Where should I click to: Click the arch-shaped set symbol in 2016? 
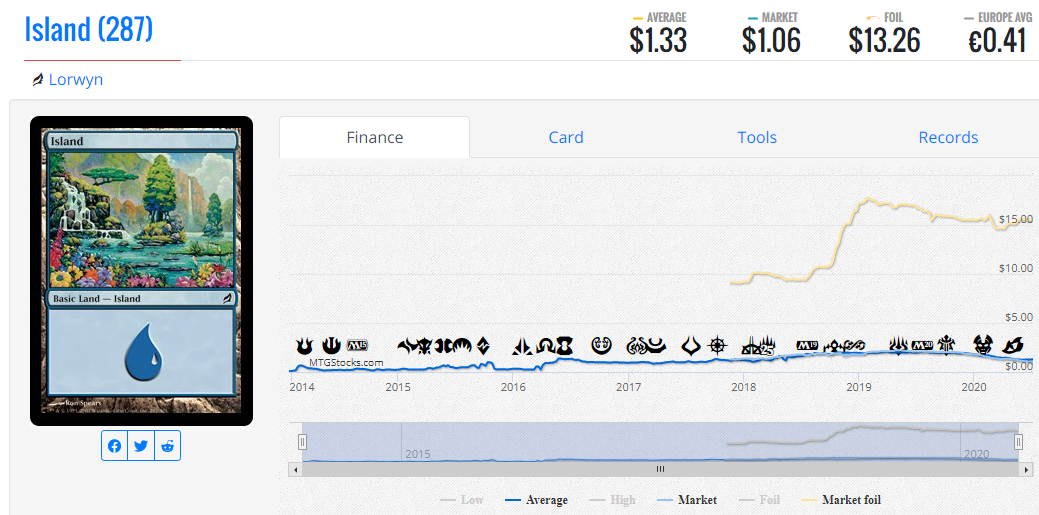pos(545,346)
